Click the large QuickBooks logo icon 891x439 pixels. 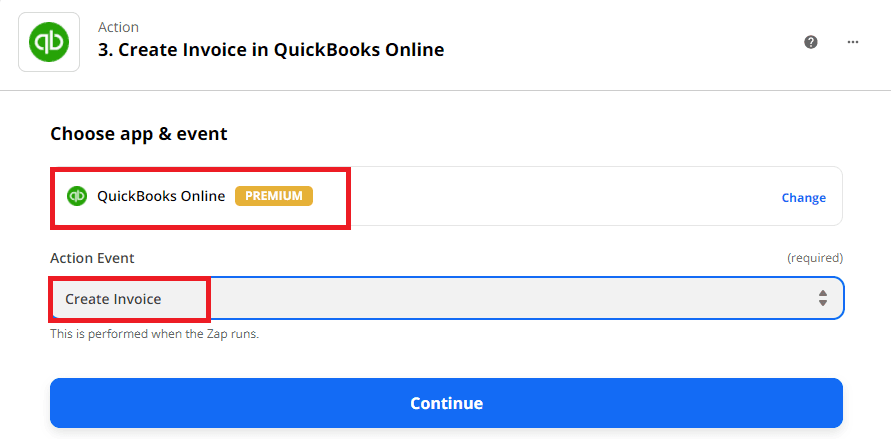tap(49, 41)
